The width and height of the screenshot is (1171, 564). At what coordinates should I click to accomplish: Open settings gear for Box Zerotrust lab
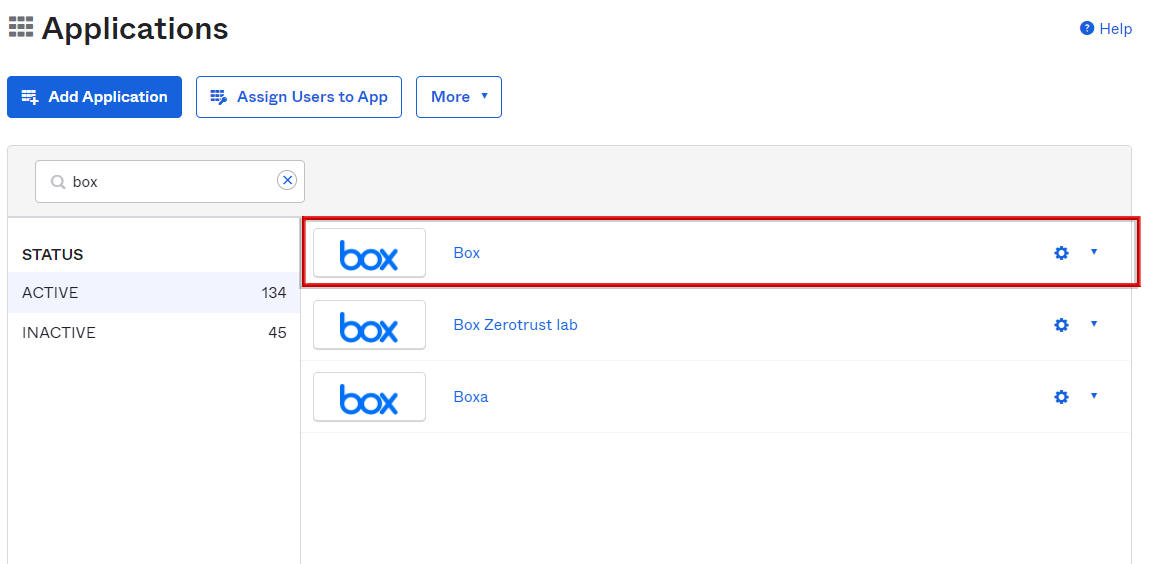[x=1061, y=325]
